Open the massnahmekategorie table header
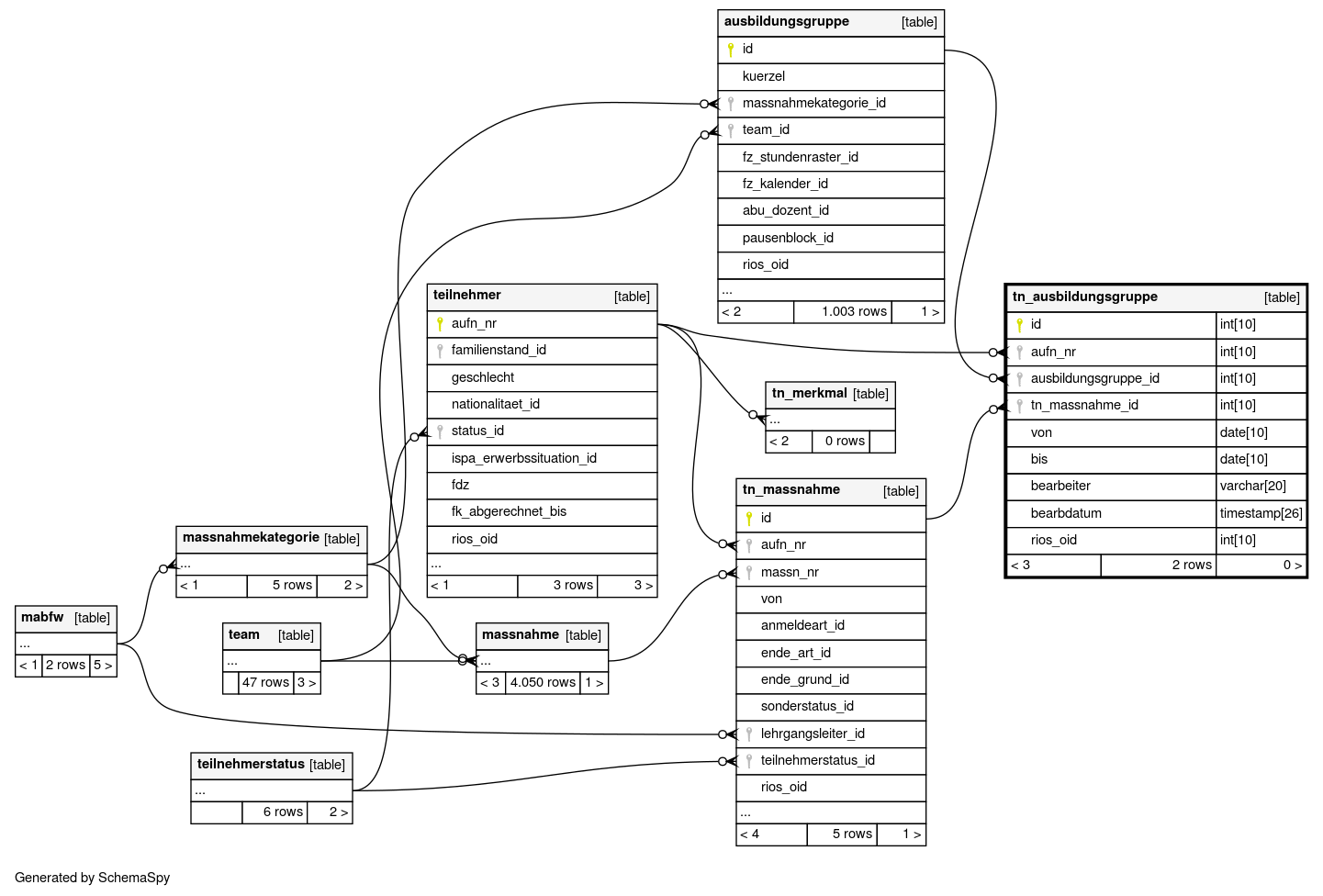The height and width of the screenshot is (896, 1323). [x=251, y=538]
